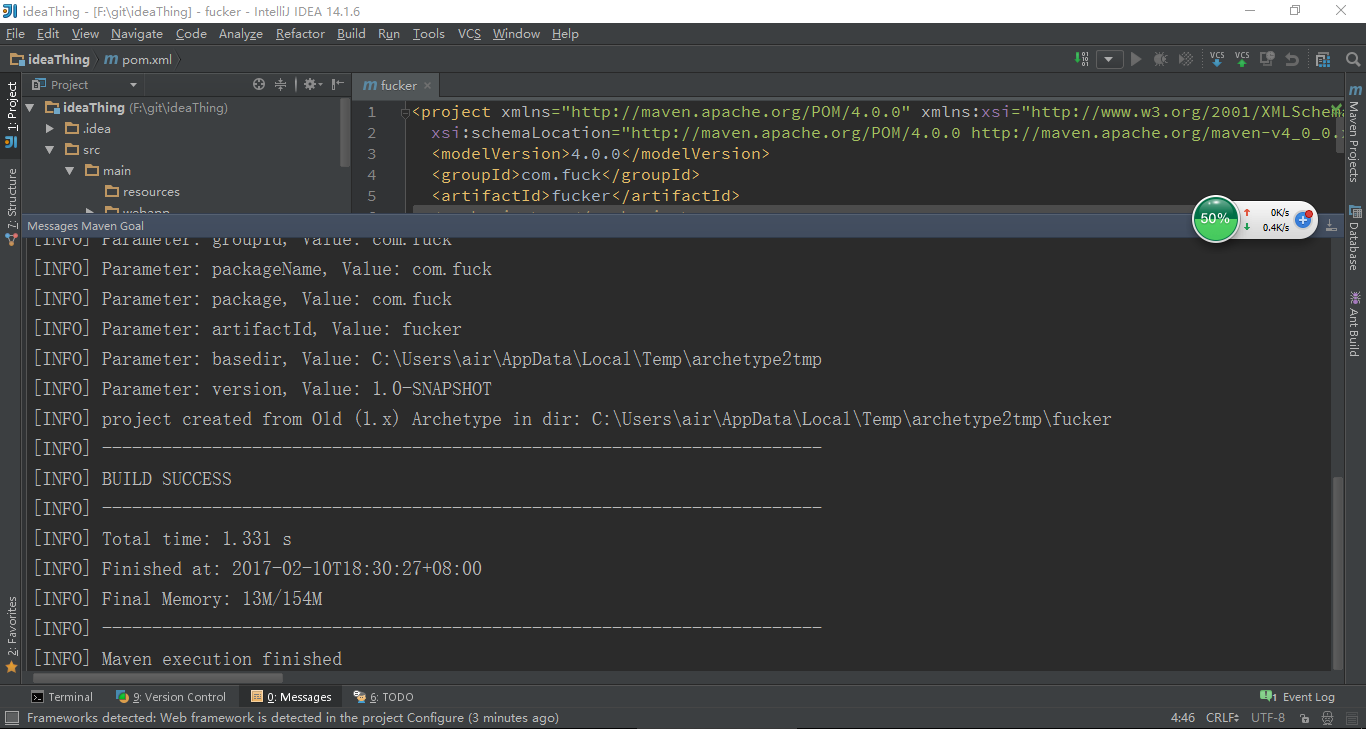The height and width of the screenshot is (729, 1366).
Task: Collapse the ideaThing root tree node
Action: tap(30, 107)
